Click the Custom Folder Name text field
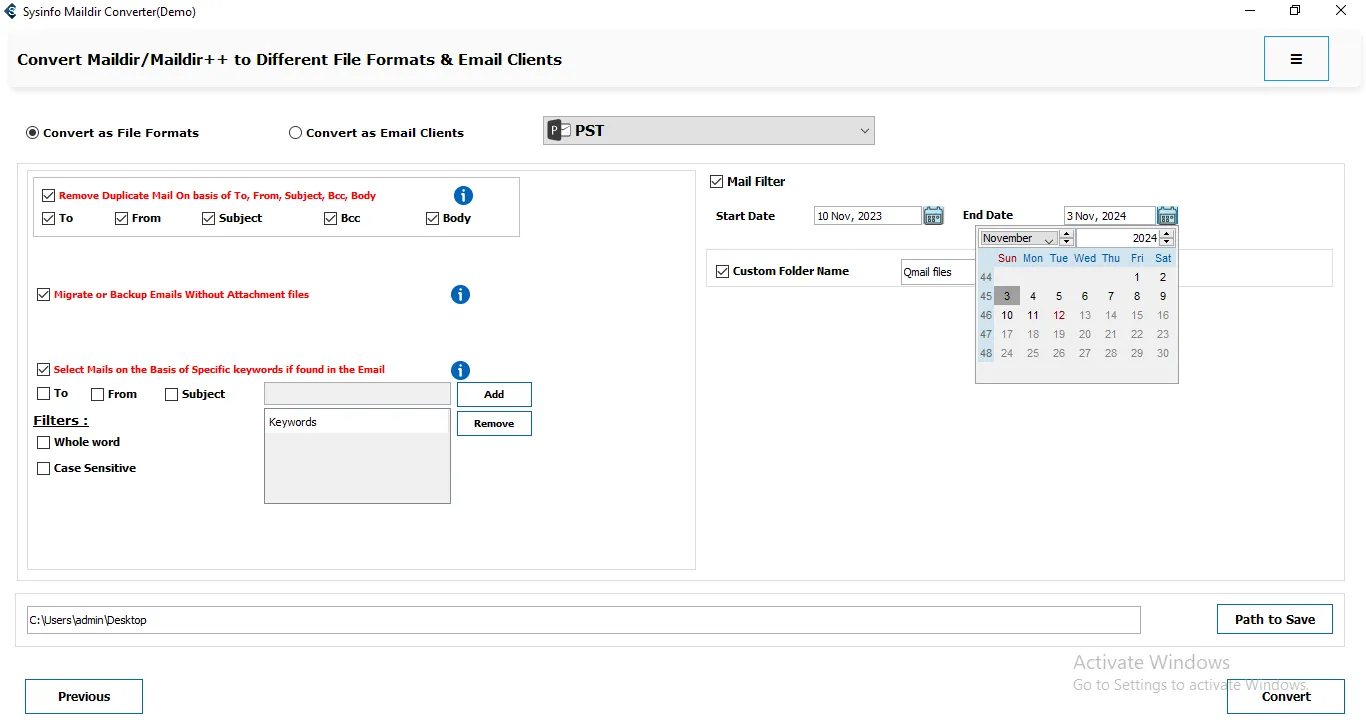 click(x=938, y=272)
